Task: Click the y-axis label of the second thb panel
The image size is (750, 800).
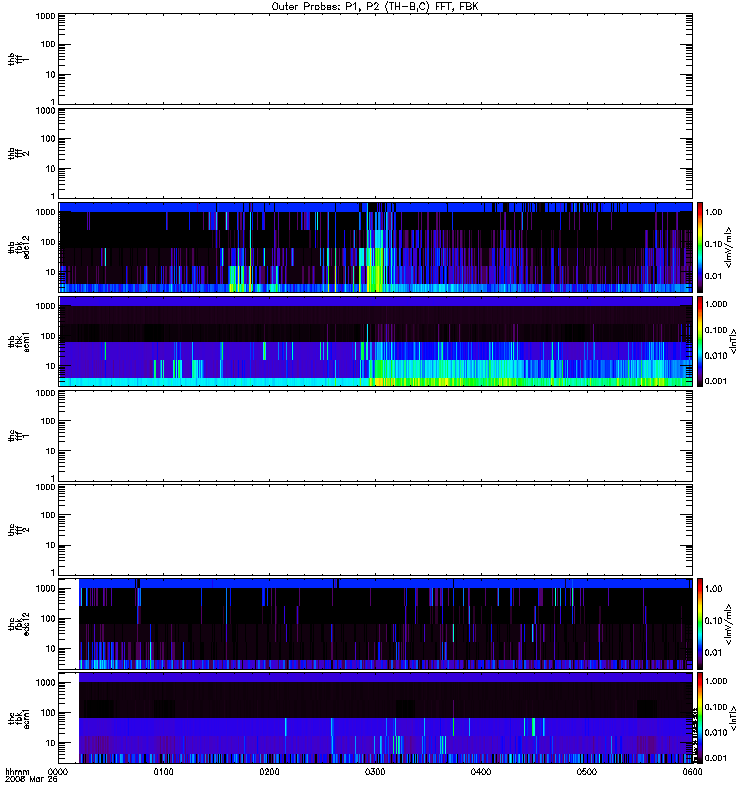Action: coord(19,153)
